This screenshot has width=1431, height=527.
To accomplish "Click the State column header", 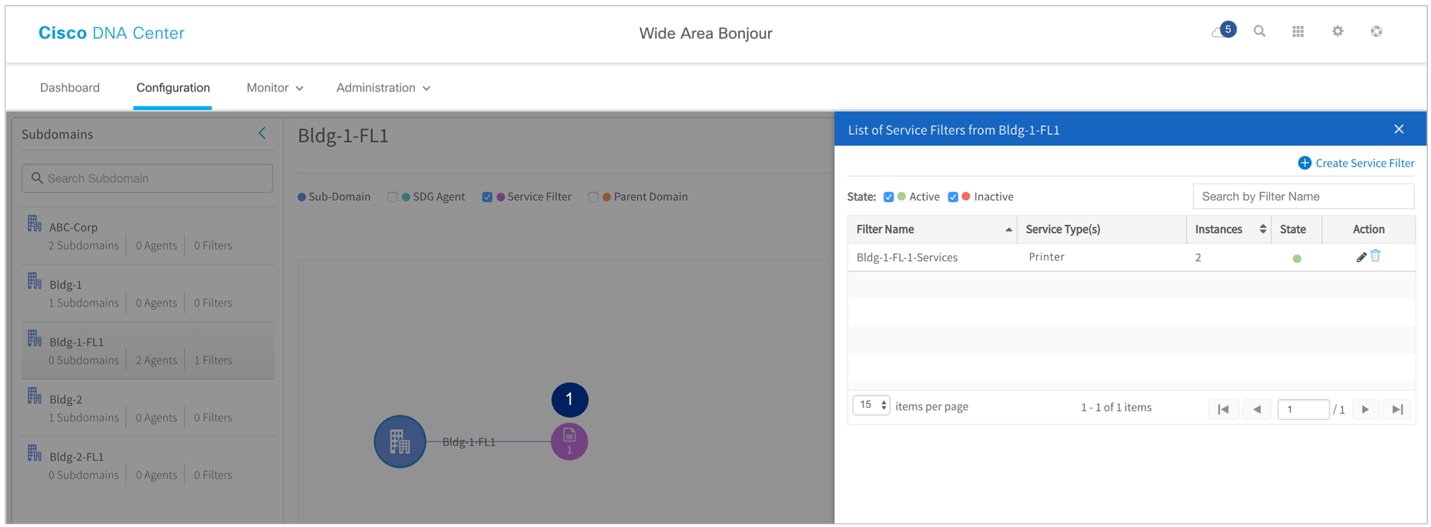I will [x=1293, y=229].
